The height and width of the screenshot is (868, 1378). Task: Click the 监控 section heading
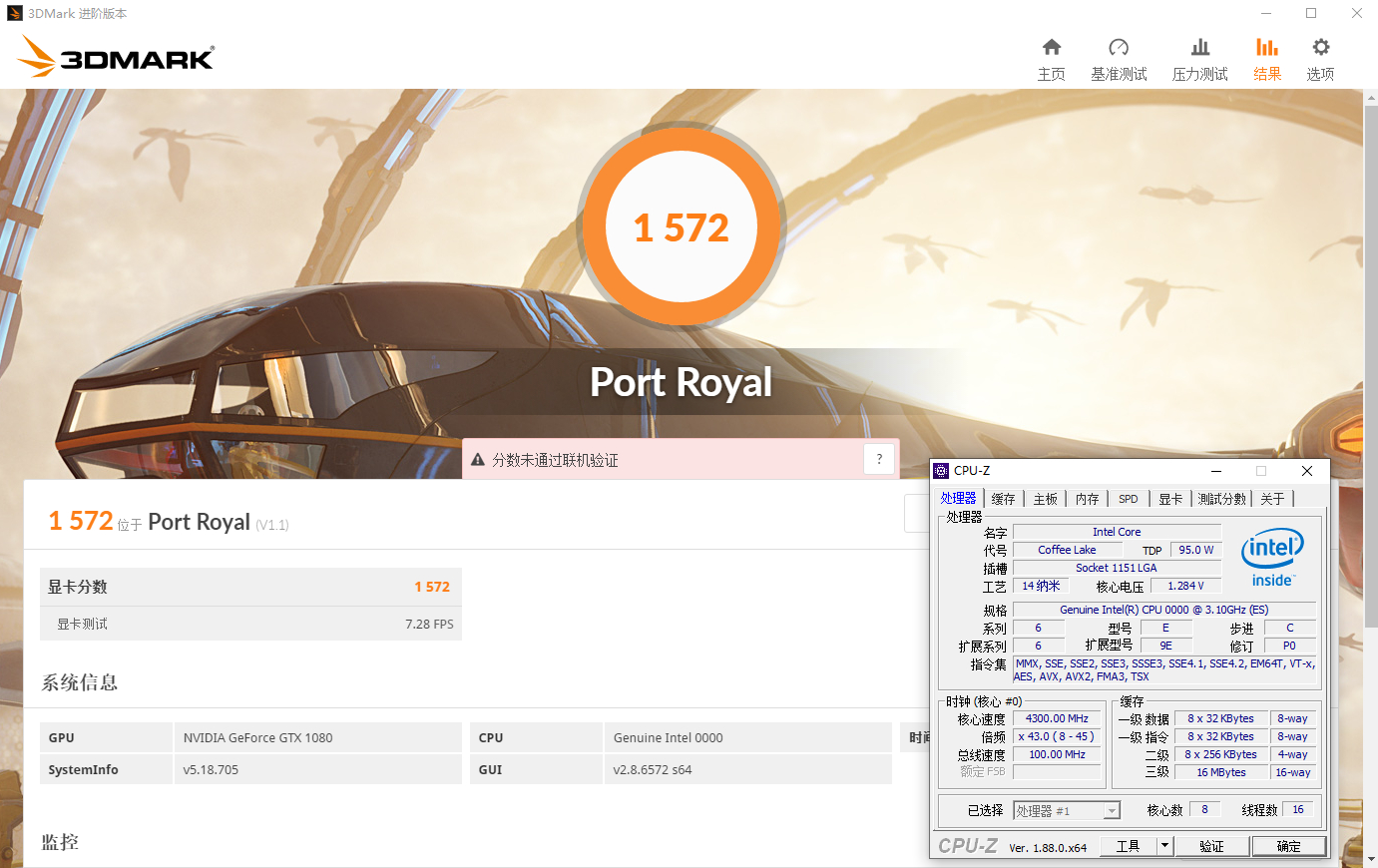(60, 842)
